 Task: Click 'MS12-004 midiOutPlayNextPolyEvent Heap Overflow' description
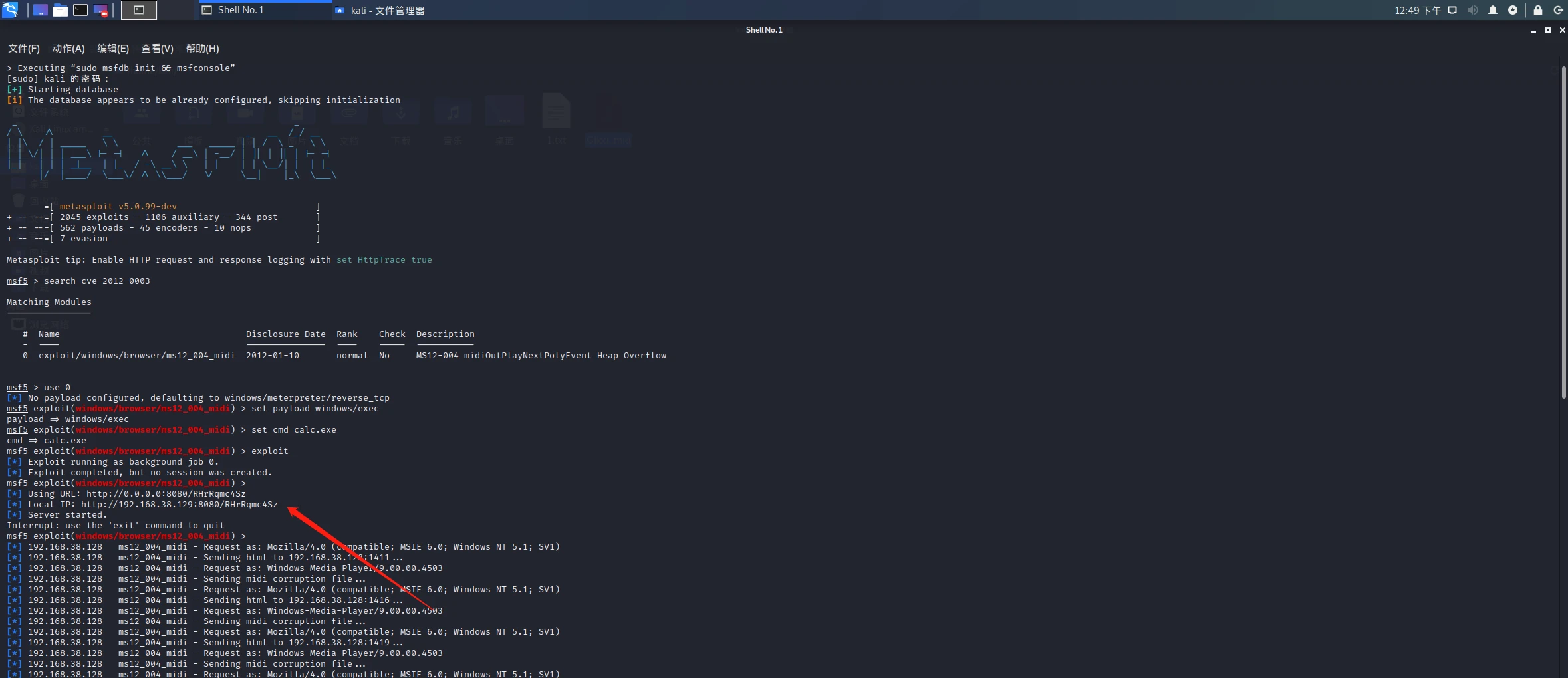541,356
